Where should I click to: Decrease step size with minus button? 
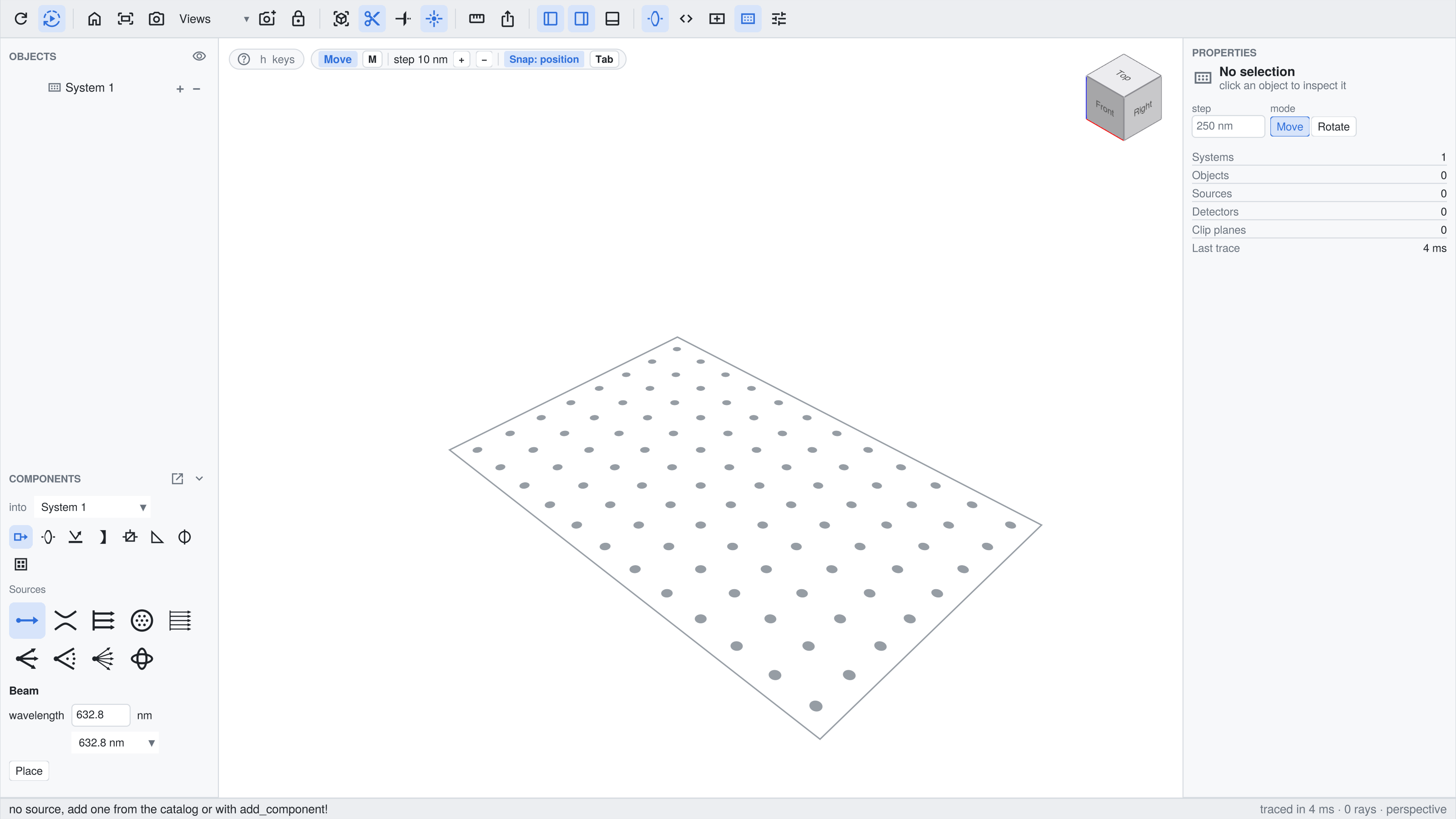tap(485, 59)
